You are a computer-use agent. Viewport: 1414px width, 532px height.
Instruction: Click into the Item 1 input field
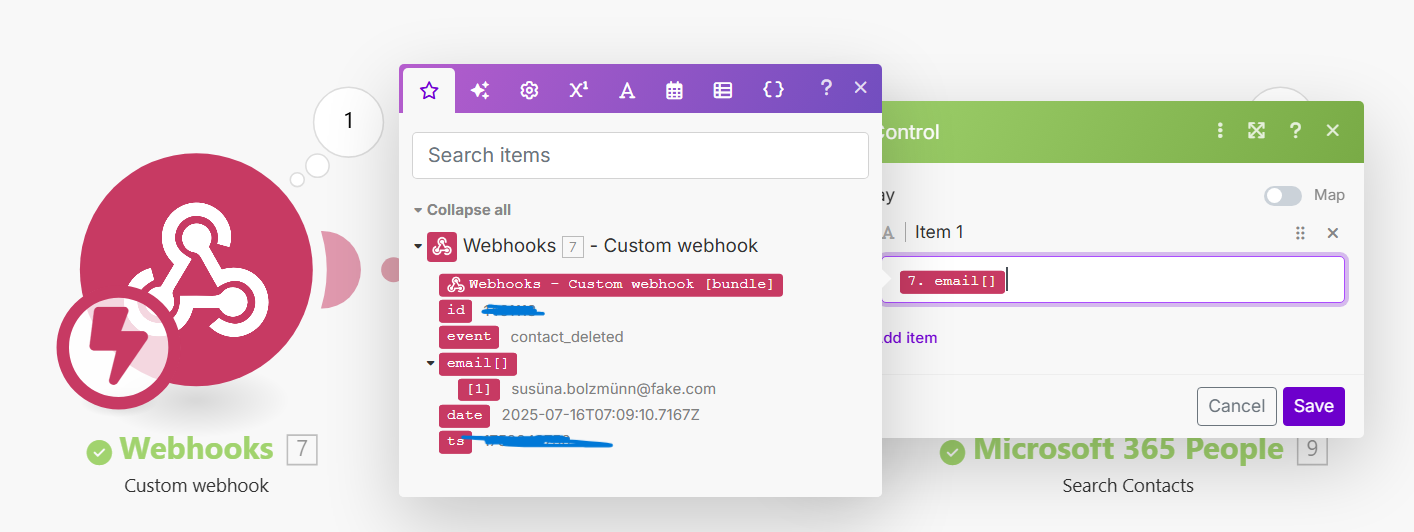click(1113, 280)
